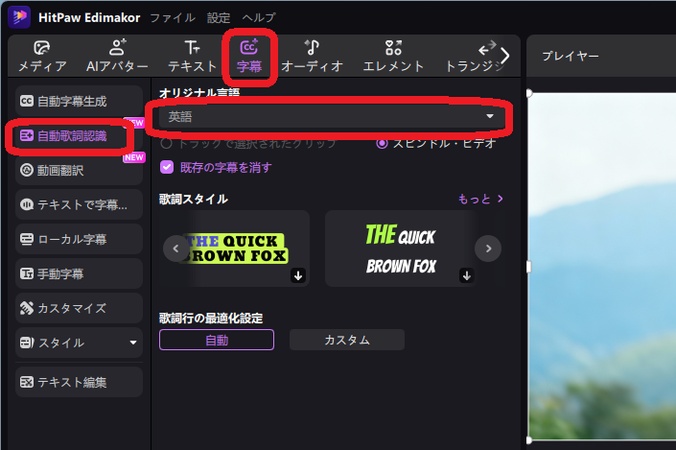Show more toolbar tabs with right chevron

pos(505,55)
